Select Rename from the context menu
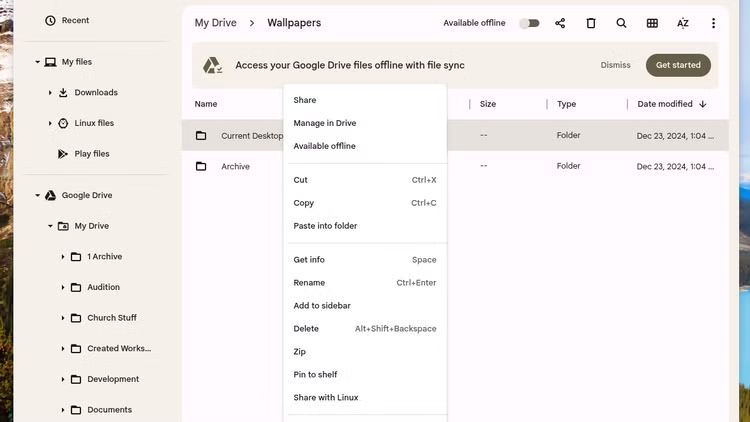Image resolution: width=750 pixels, height=422 pixels. click(309, 283)
